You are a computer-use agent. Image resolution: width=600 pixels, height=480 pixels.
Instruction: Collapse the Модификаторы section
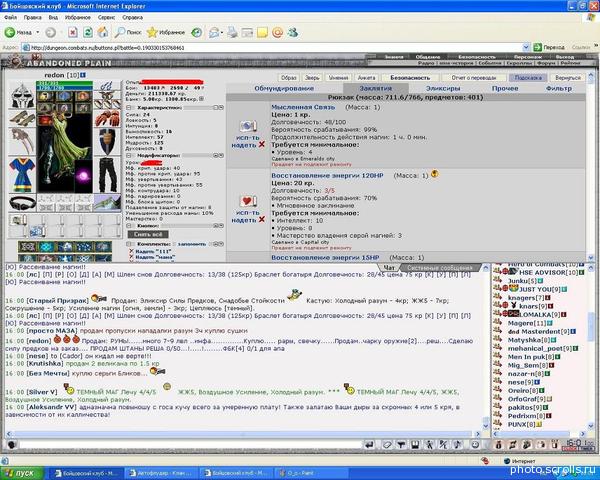coord(129,155)
